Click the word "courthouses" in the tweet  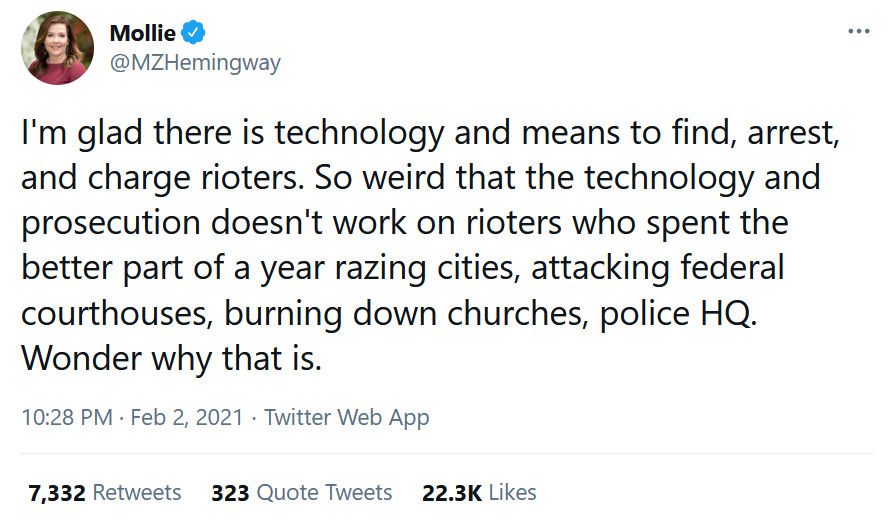click(x=116, y=312)
